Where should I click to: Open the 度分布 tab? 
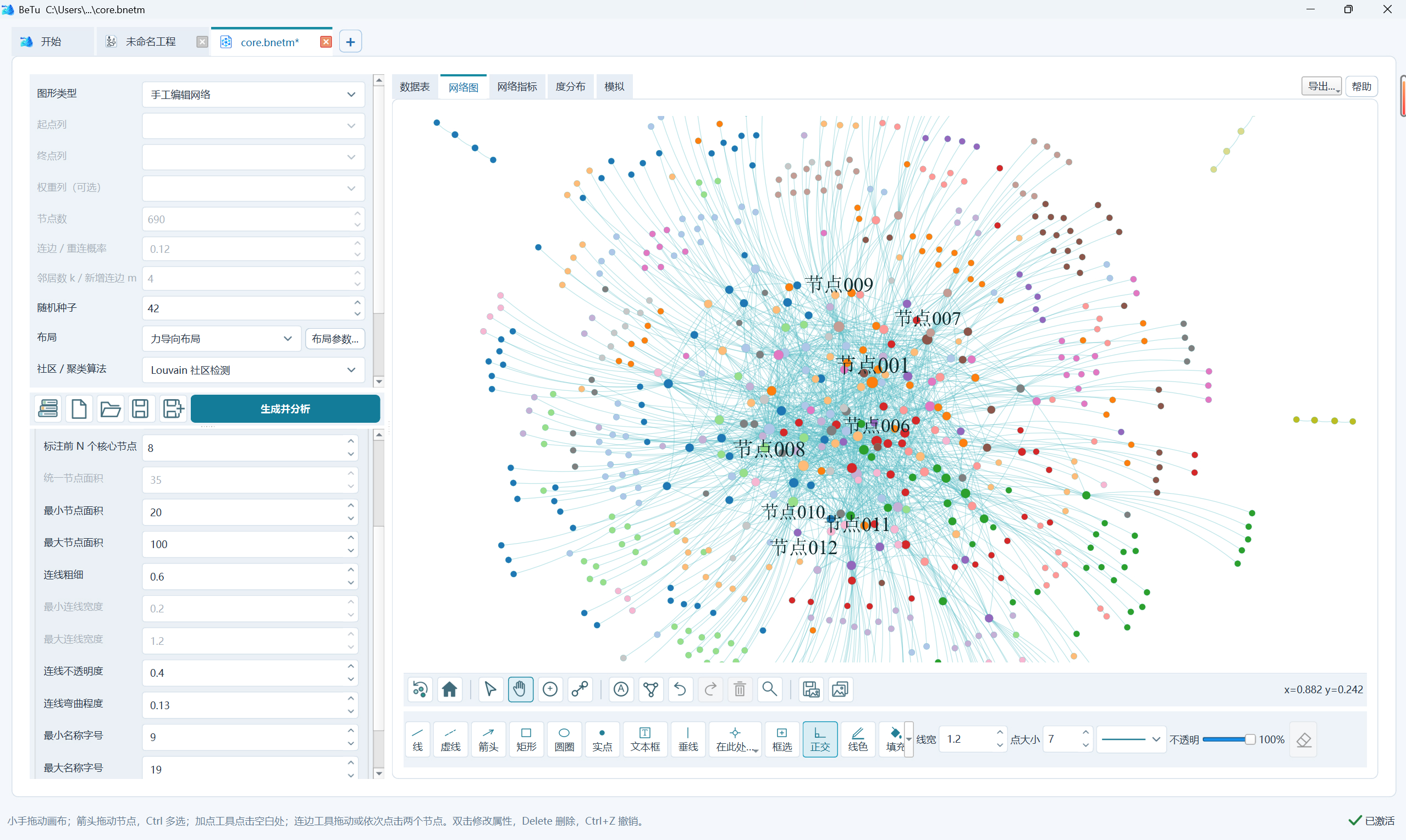coord(571,87)
